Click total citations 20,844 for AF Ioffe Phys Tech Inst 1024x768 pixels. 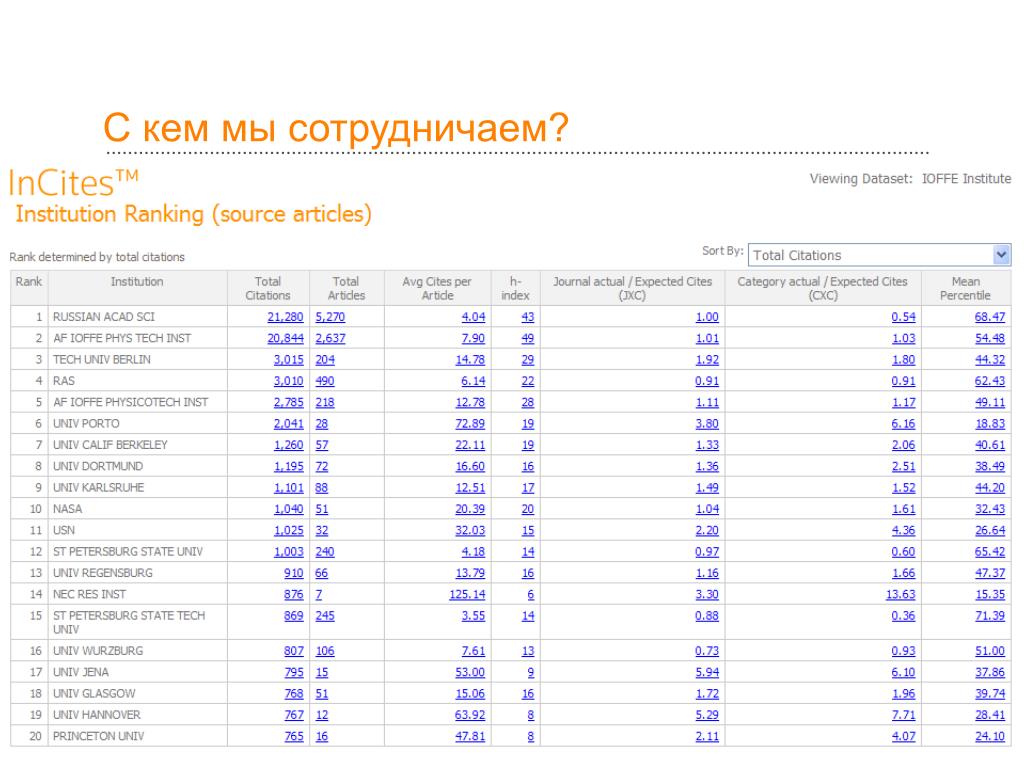[285, 338]
